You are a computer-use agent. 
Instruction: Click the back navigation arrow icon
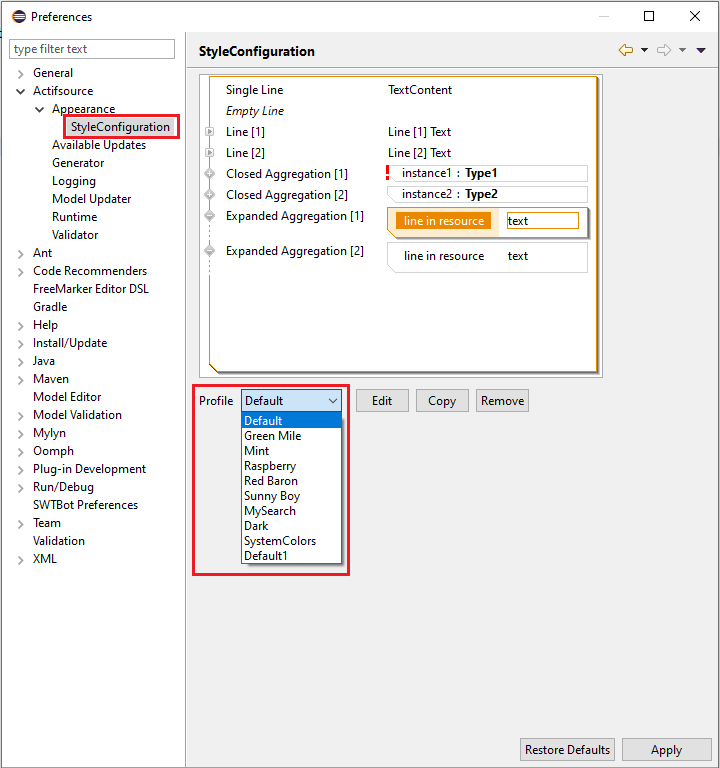point(626,50)
